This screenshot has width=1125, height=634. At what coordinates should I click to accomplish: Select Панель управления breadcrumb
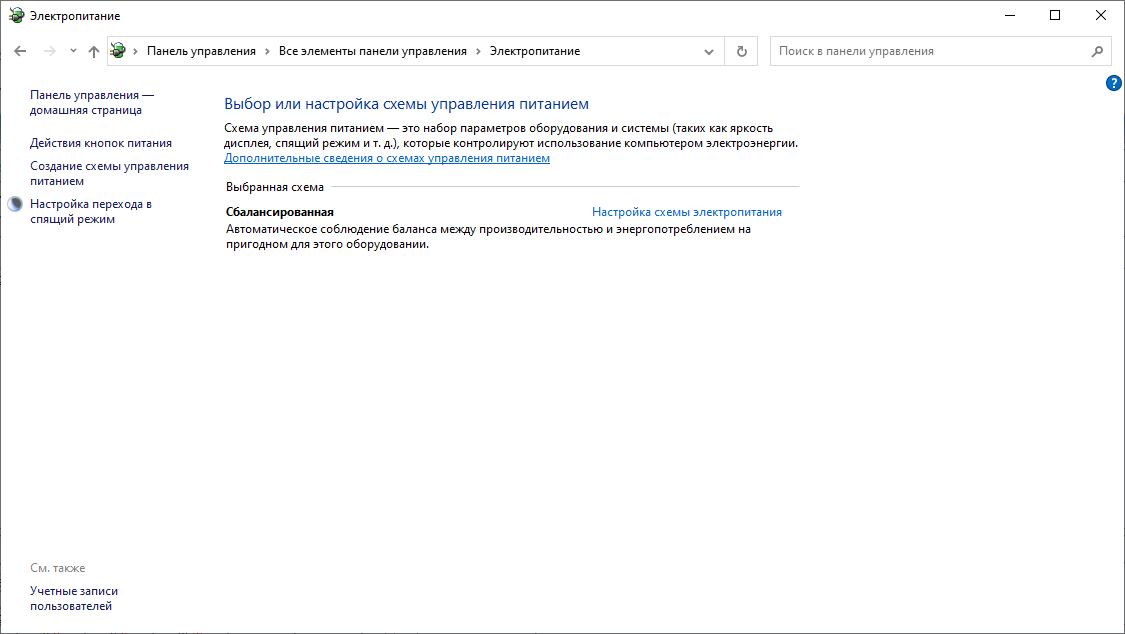[x=201, y=51]
